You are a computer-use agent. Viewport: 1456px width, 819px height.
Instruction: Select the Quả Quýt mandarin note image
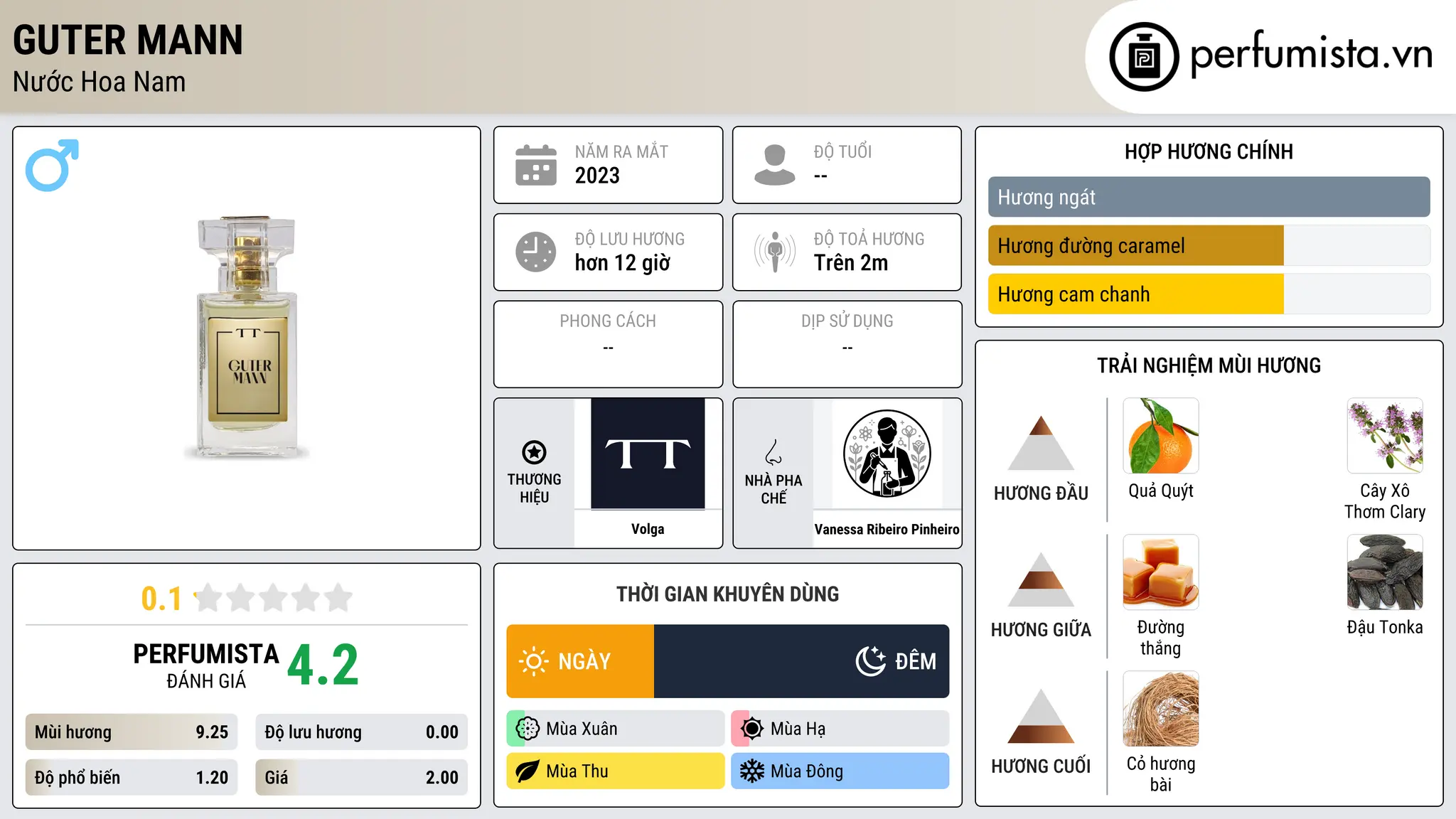[1161, 436]
